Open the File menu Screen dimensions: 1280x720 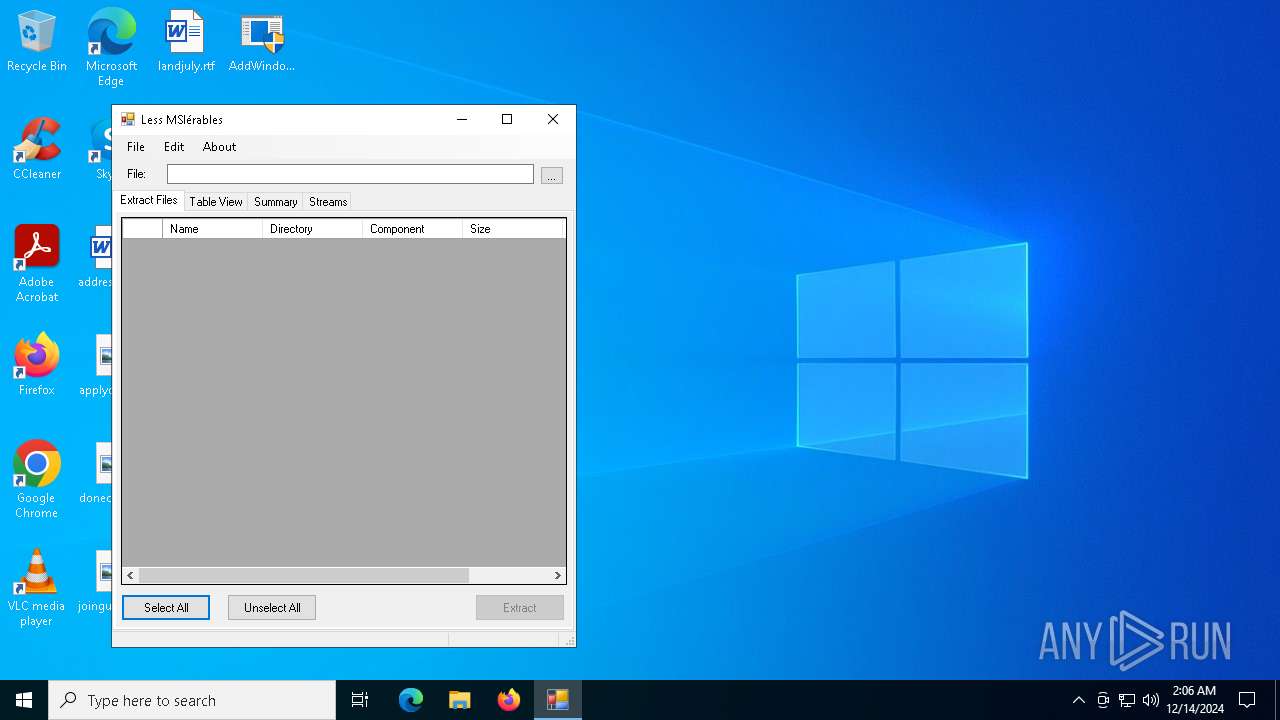pos(136,147)
